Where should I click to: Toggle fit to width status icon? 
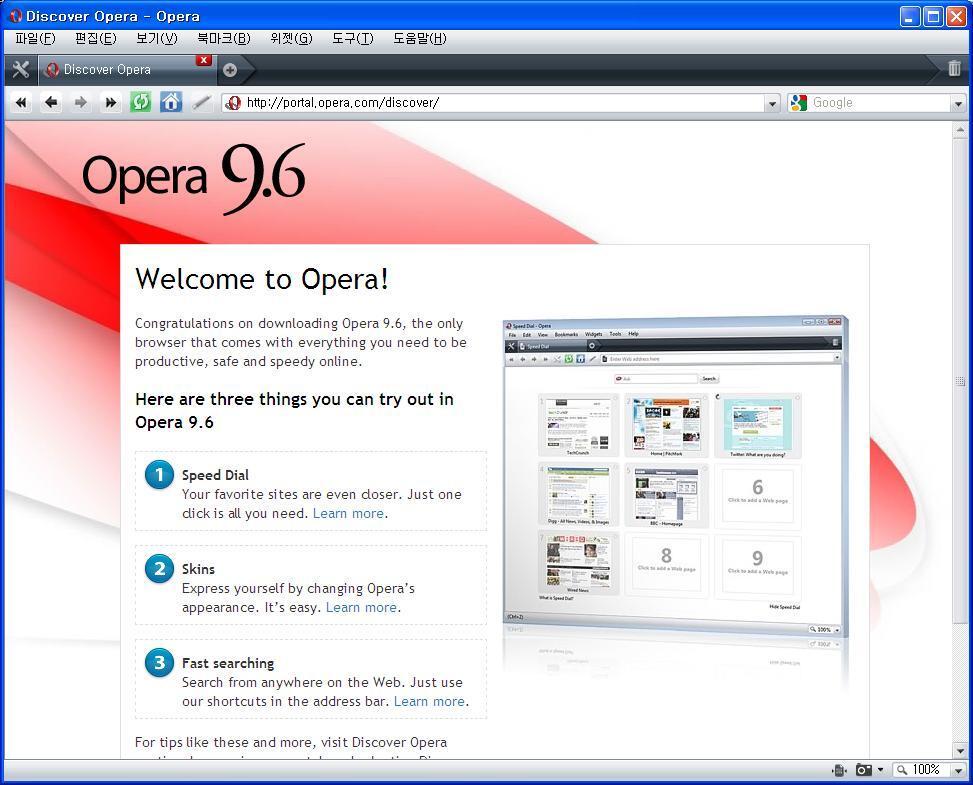(x=839, y=770)
